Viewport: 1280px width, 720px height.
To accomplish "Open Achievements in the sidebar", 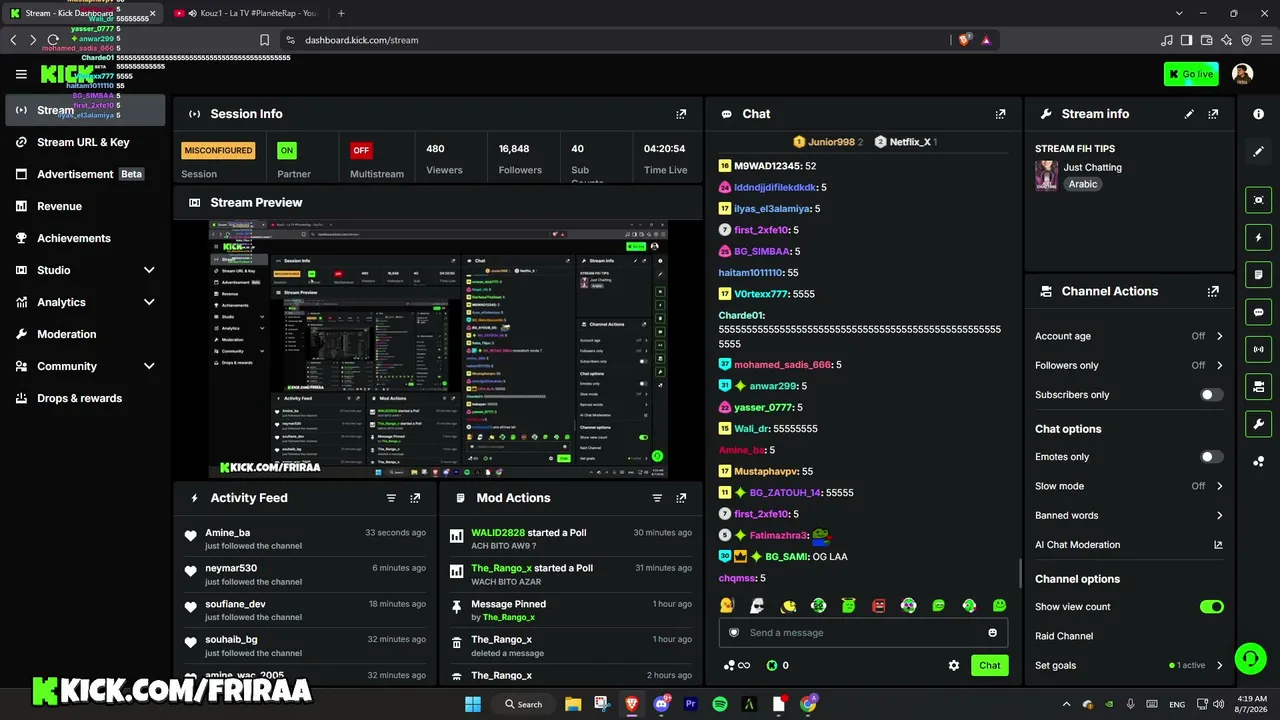I will click(x=85, y=238).
